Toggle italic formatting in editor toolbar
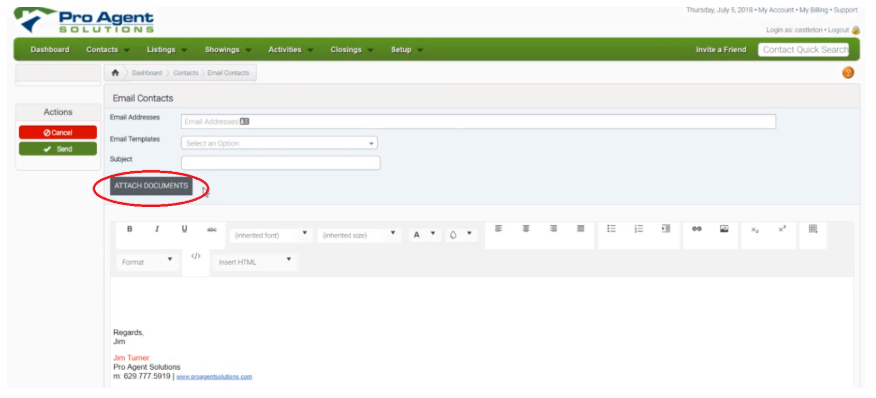The height and width of the screenshot is (398, 876). (157, 229)
